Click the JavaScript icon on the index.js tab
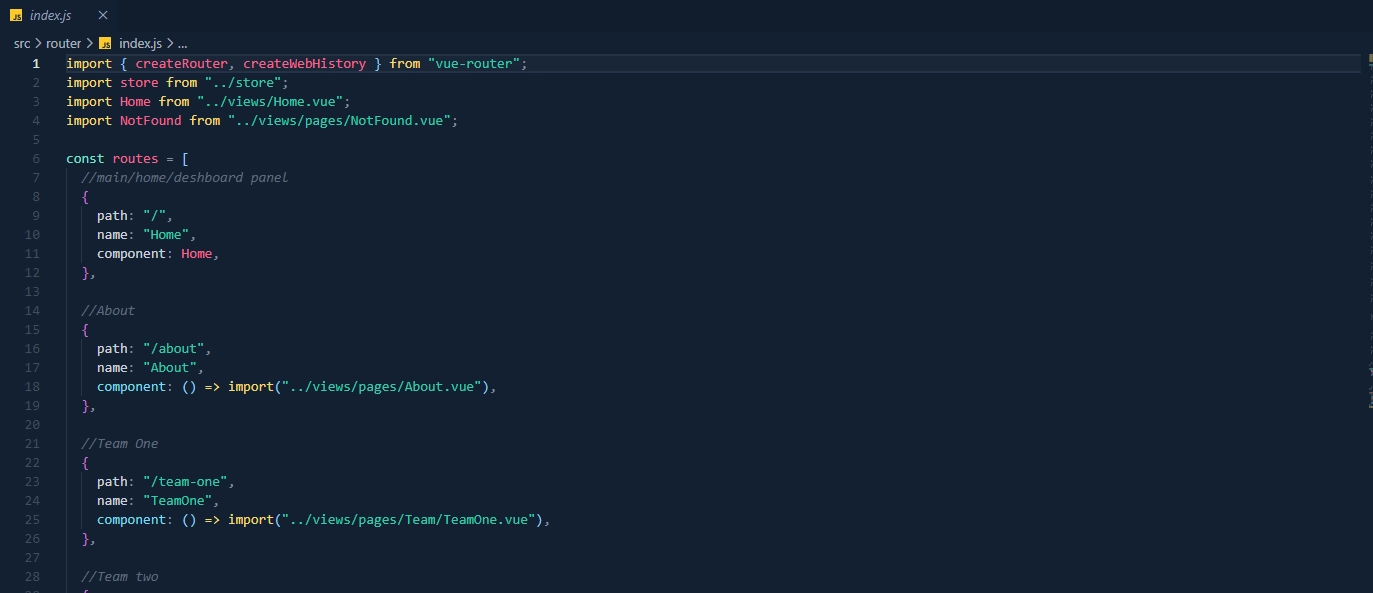 click(14, 15)
